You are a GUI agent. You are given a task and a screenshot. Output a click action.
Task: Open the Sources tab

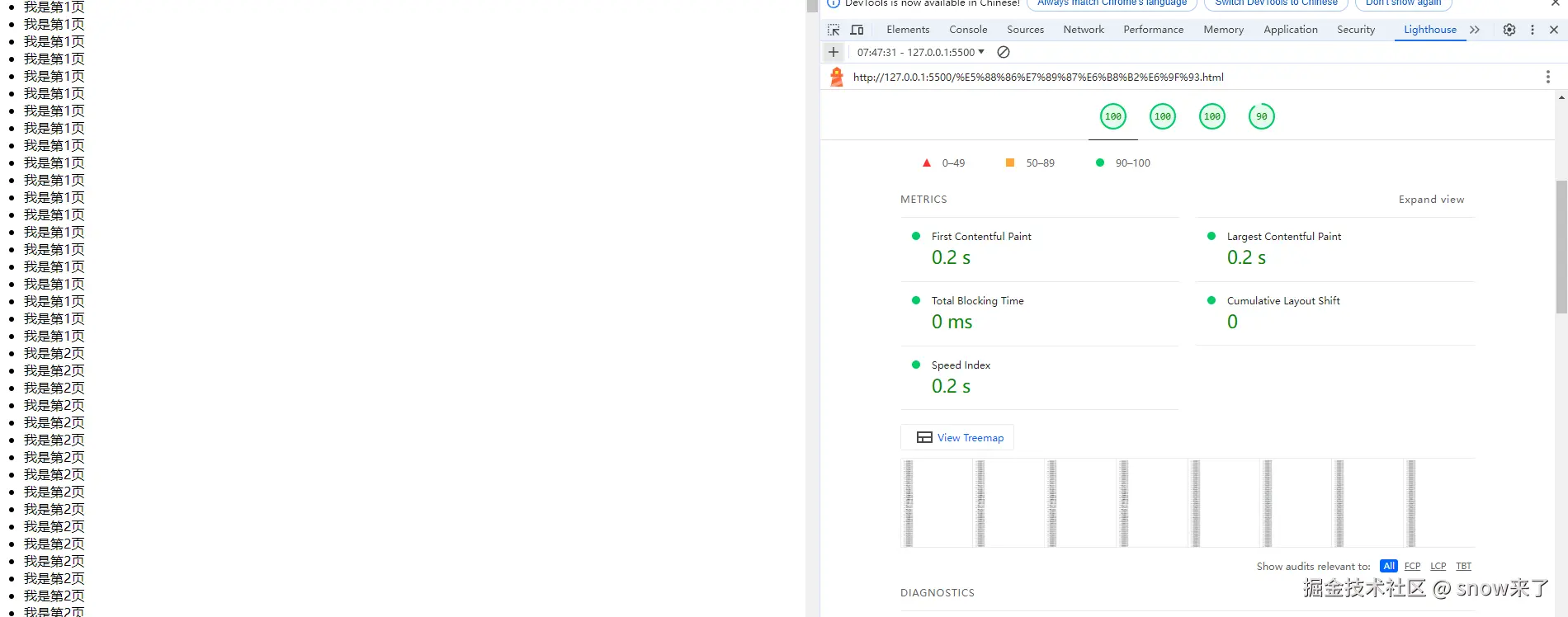click(x=1025, y=30)
